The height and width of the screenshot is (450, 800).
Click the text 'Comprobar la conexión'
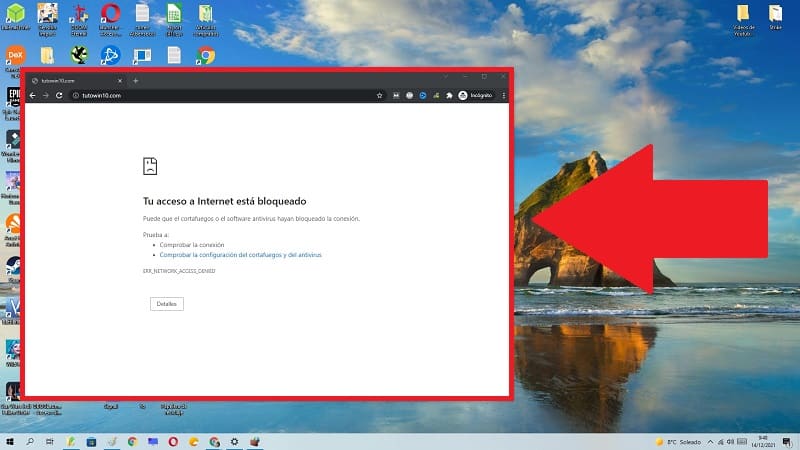tap(192, 245)
